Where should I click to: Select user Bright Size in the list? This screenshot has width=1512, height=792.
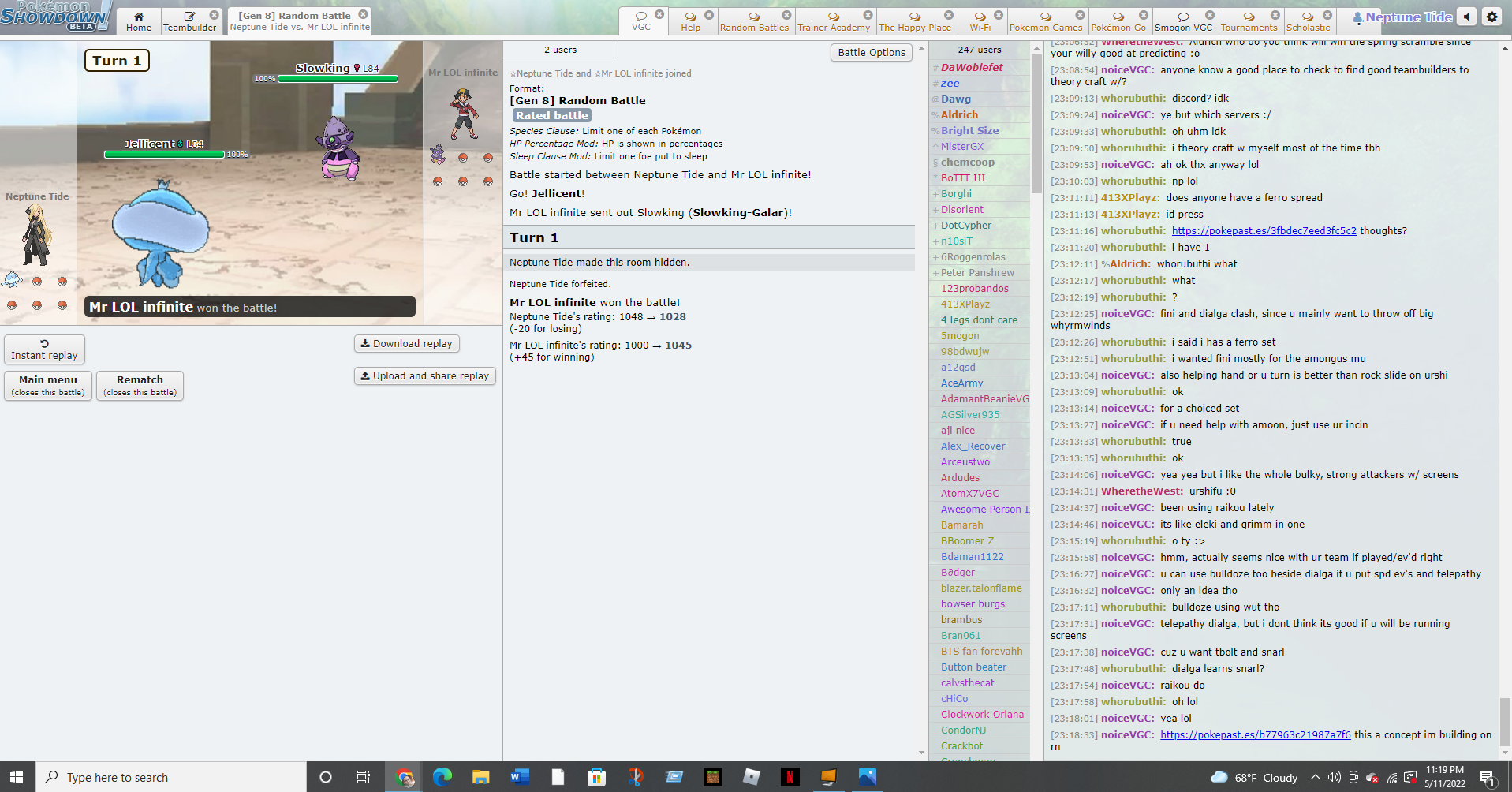[x=969, y=130]
